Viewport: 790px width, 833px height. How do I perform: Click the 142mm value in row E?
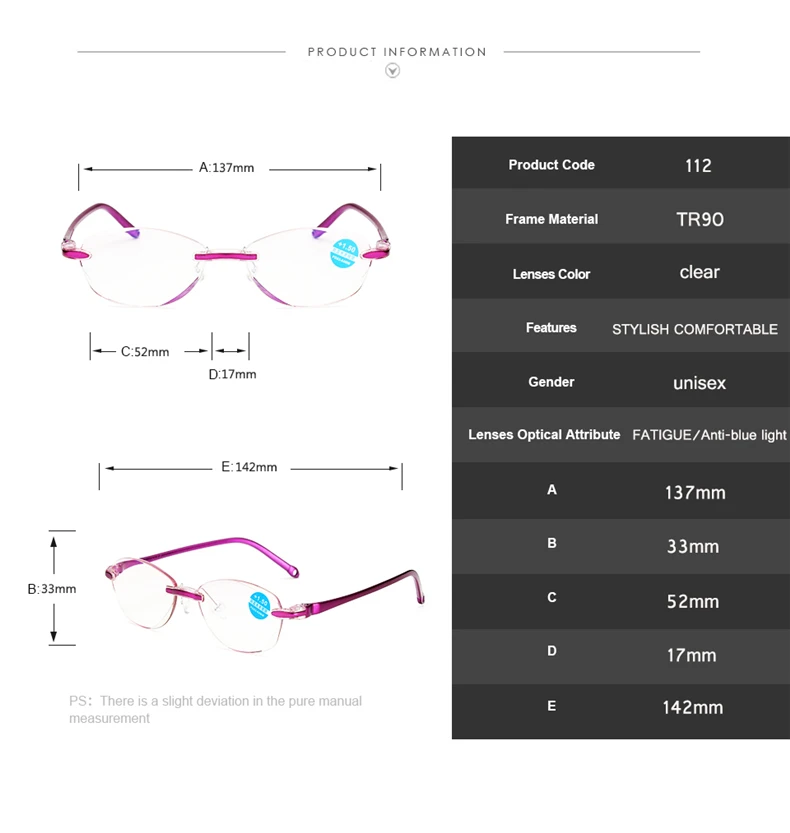point(693,707)
